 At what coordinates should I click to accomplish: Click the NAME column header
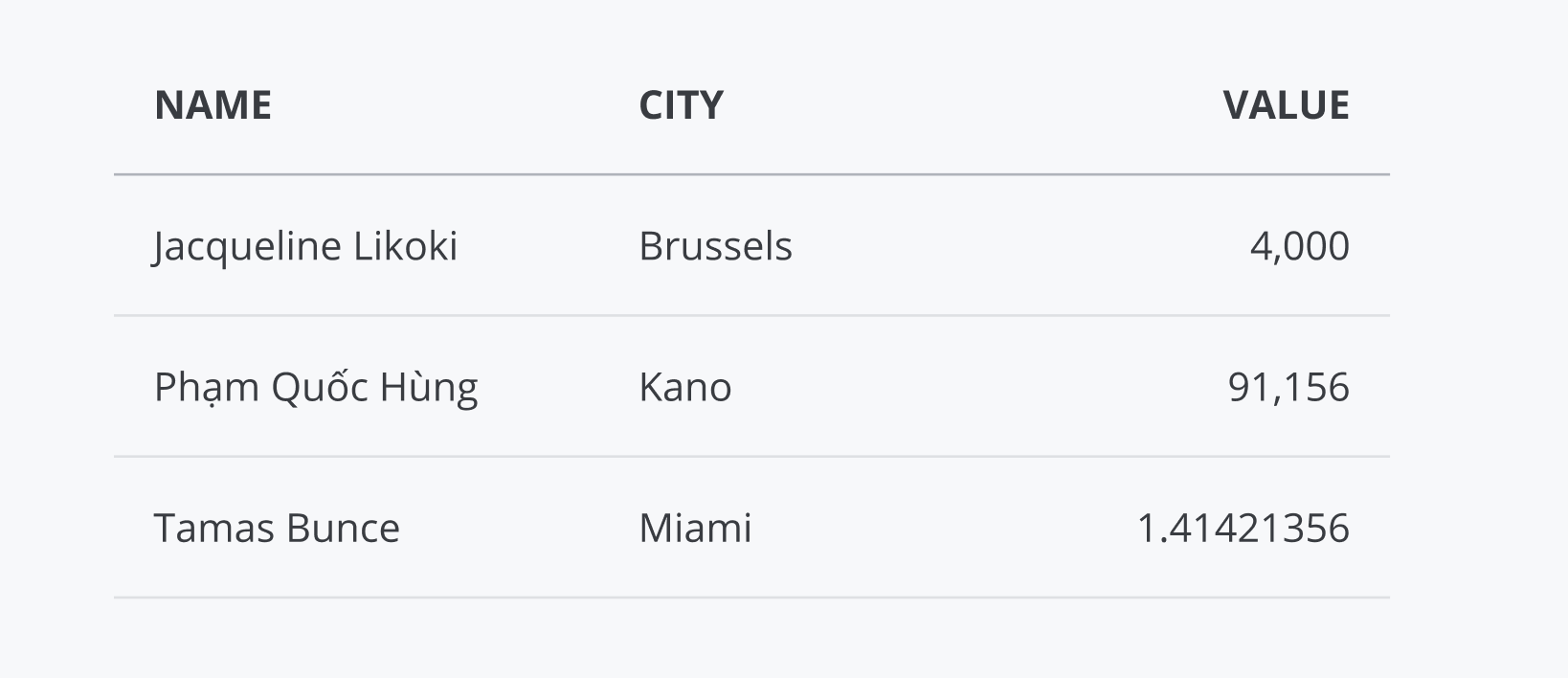pyautogui.click(x=213, y=104)
